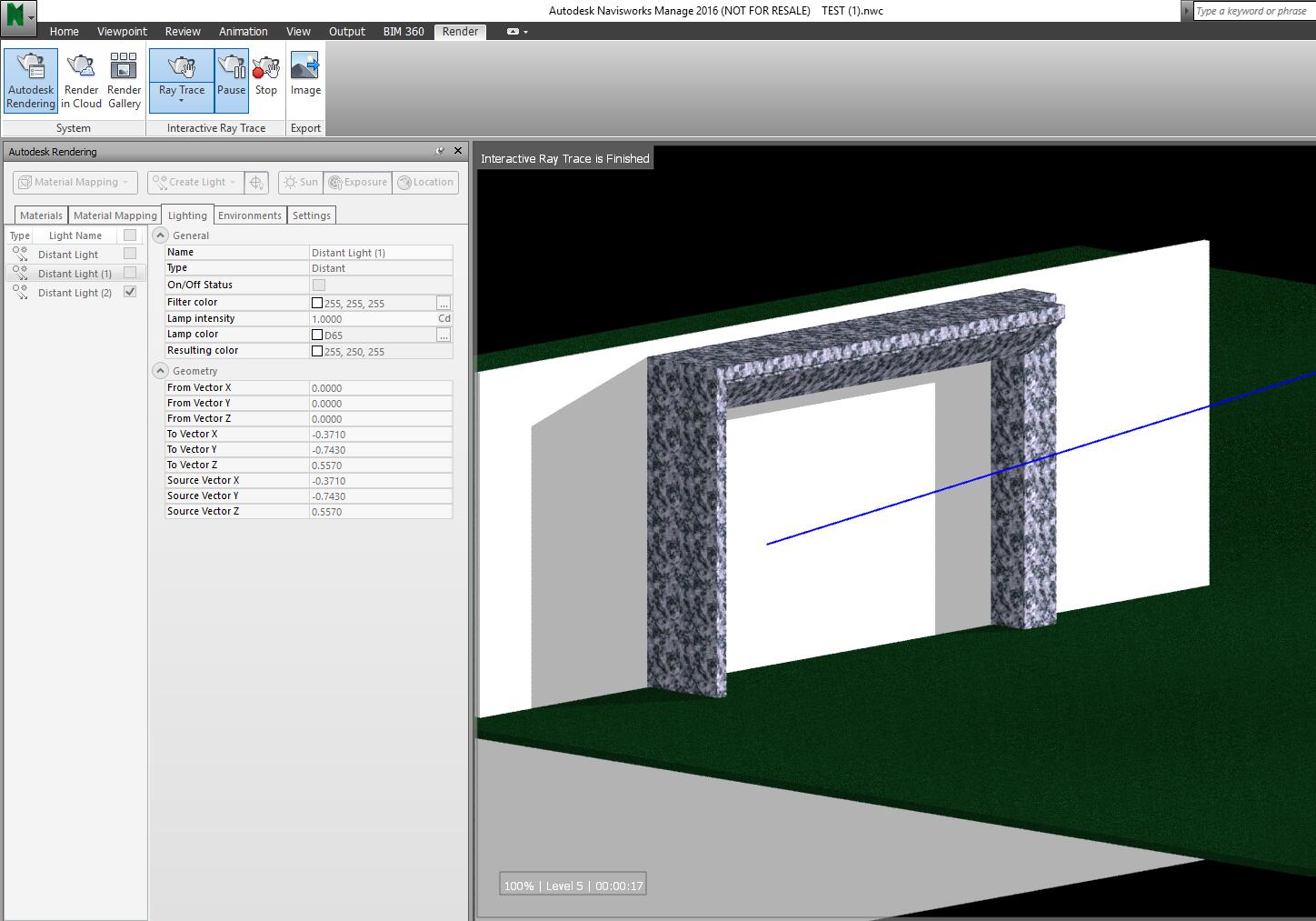Viewport: 1316px width, 921px height.
Task: Collapse the Geometry properties section
Action: (160, 371)
